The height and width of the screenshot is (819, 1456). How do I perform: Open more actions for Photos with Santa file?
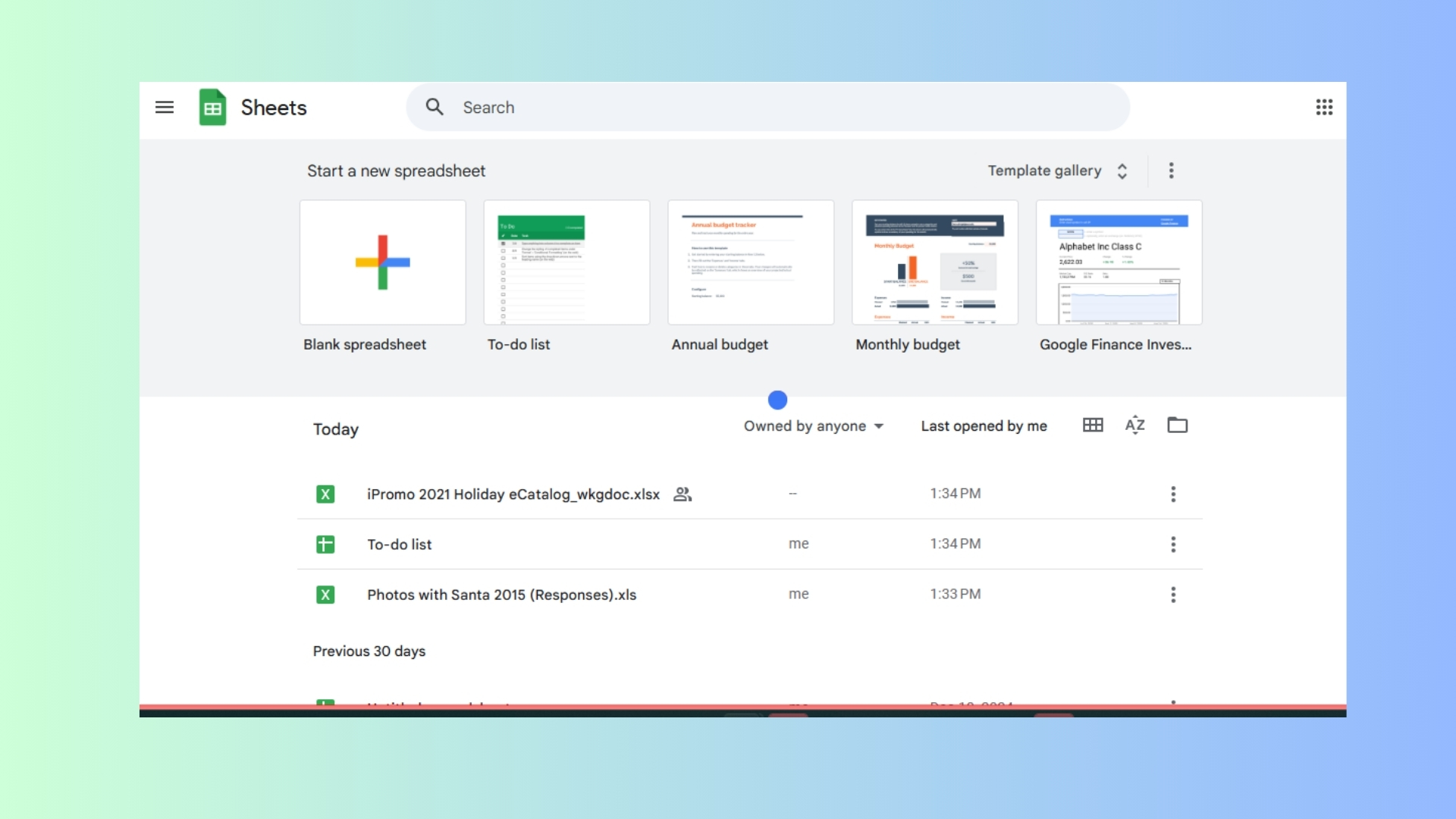point(1173,595)
